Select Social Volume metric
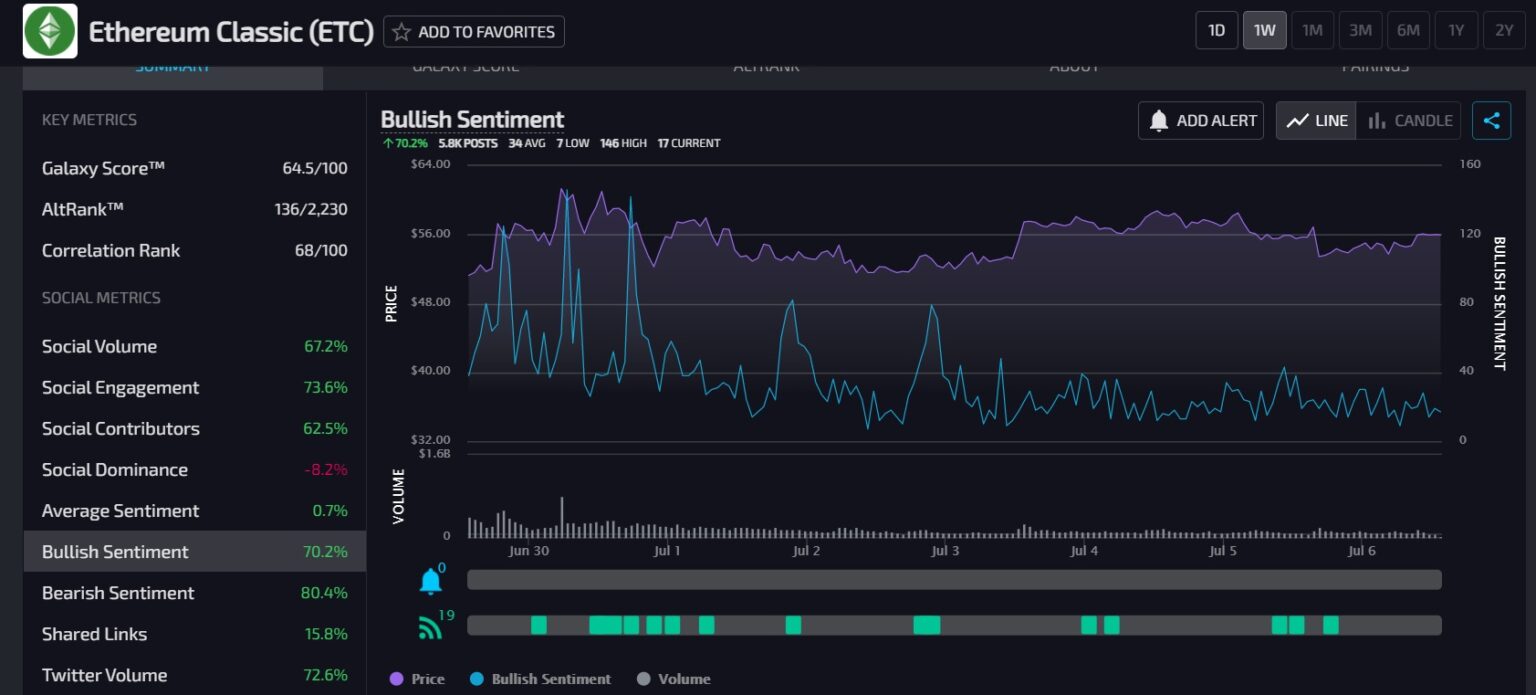 point(195,346)
